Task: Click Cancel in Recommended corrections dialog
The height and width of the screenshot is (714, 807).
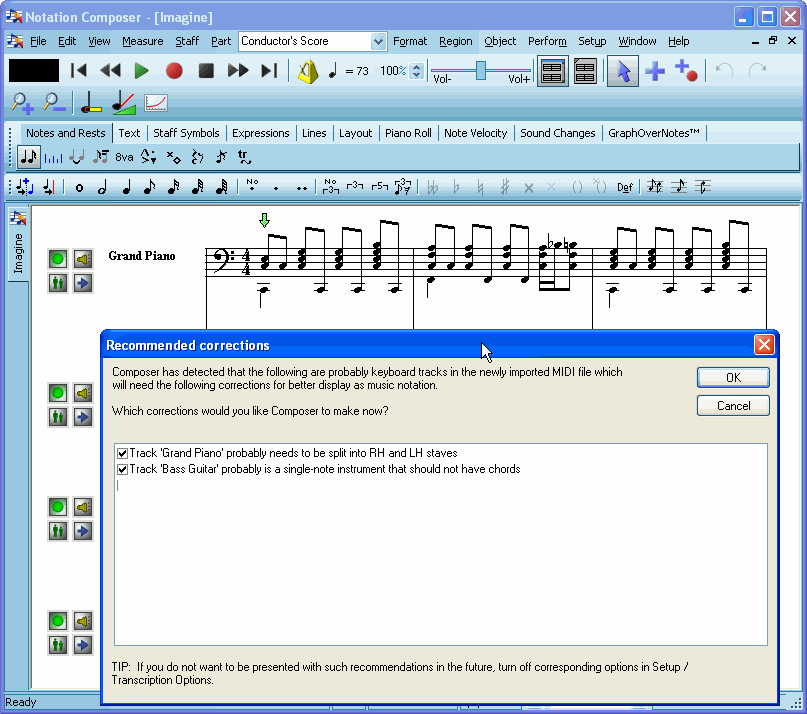Action: [x=733, y=405]
